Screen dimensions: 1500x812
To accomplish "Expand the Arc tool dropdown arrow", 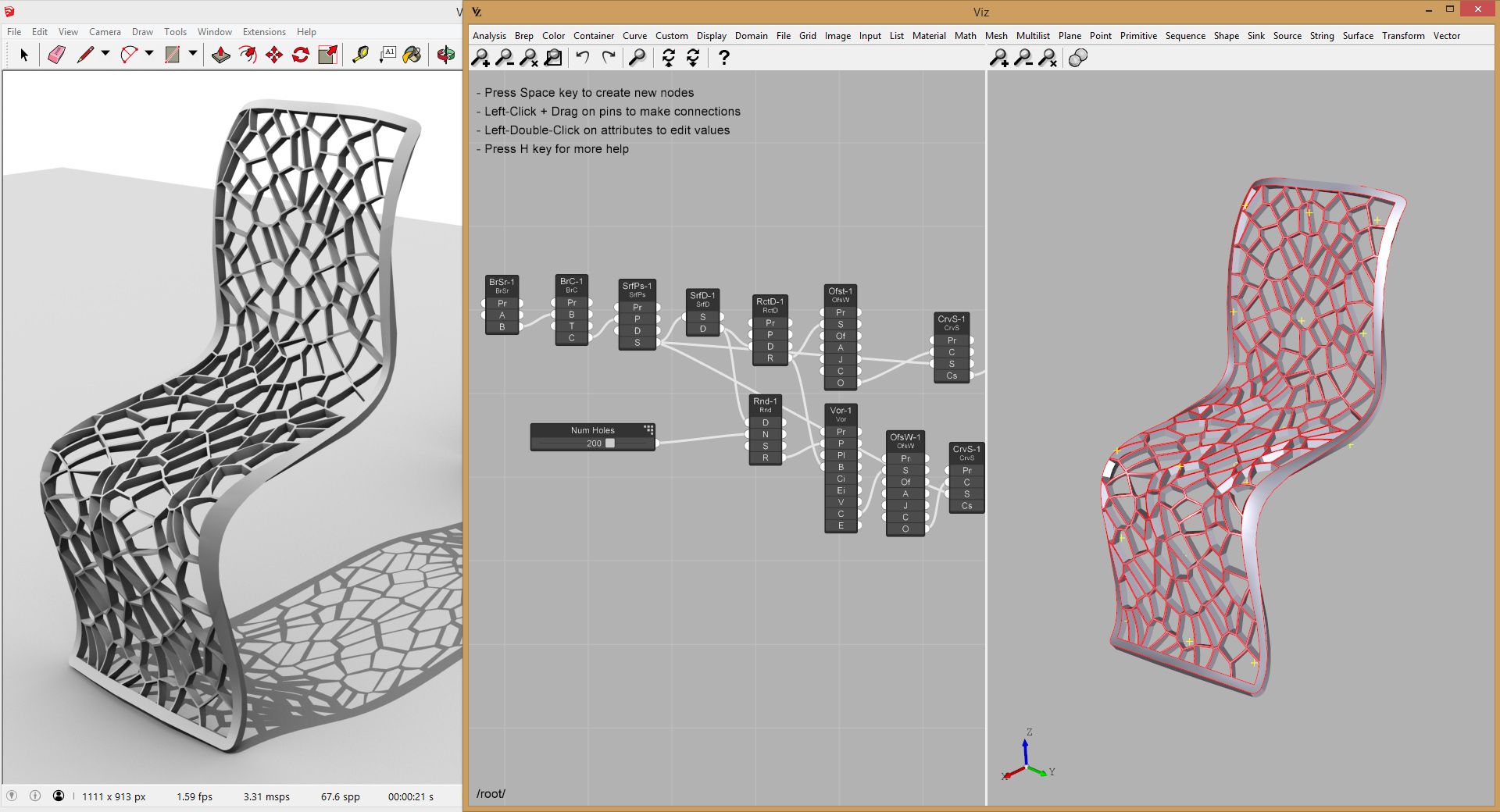I will [x=149, y=54].
